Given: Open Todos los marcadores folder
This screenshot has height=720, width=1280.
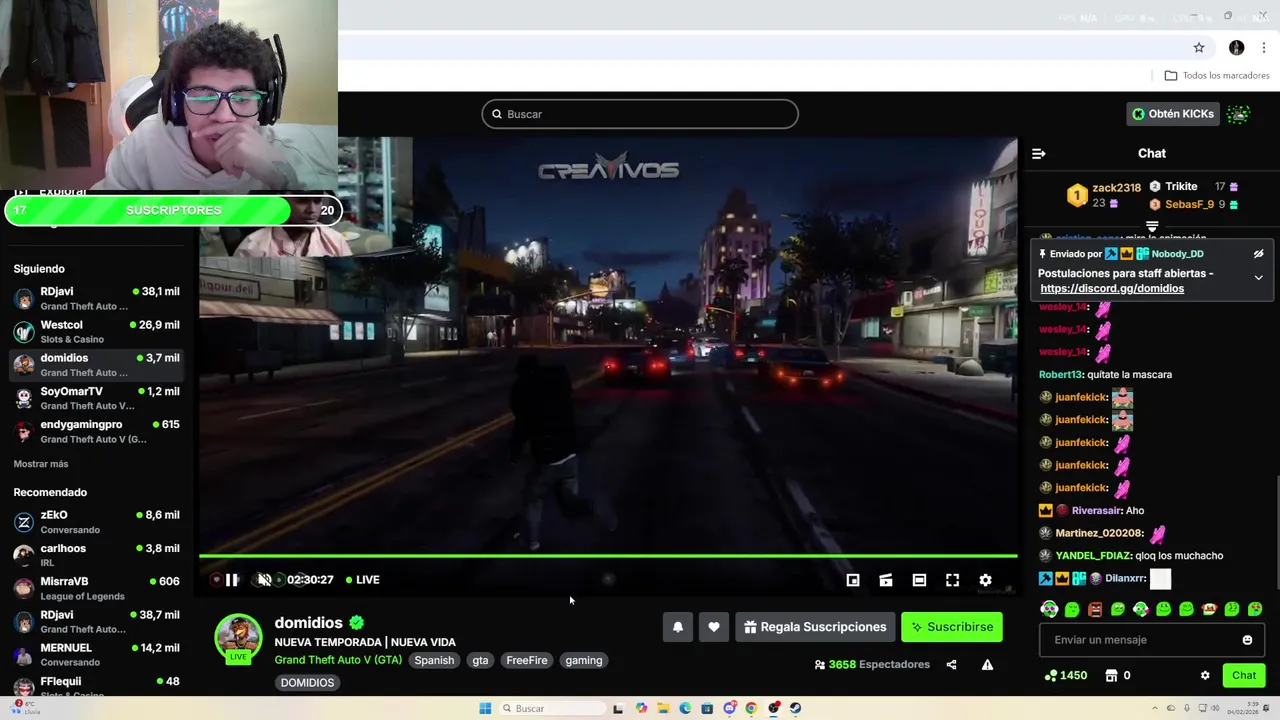Looking at the screenshot, I should click(1217, 76).
